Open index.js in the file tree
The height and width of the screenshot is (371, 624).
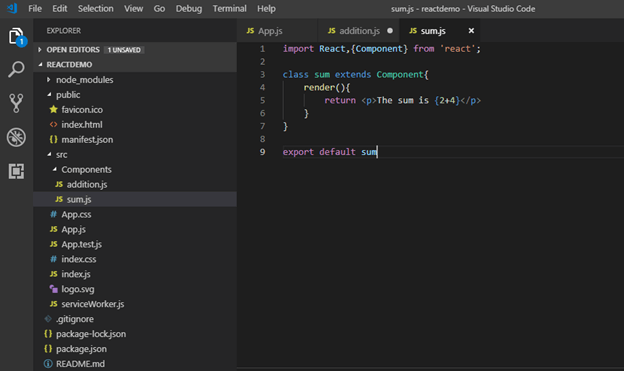(76, 274)
